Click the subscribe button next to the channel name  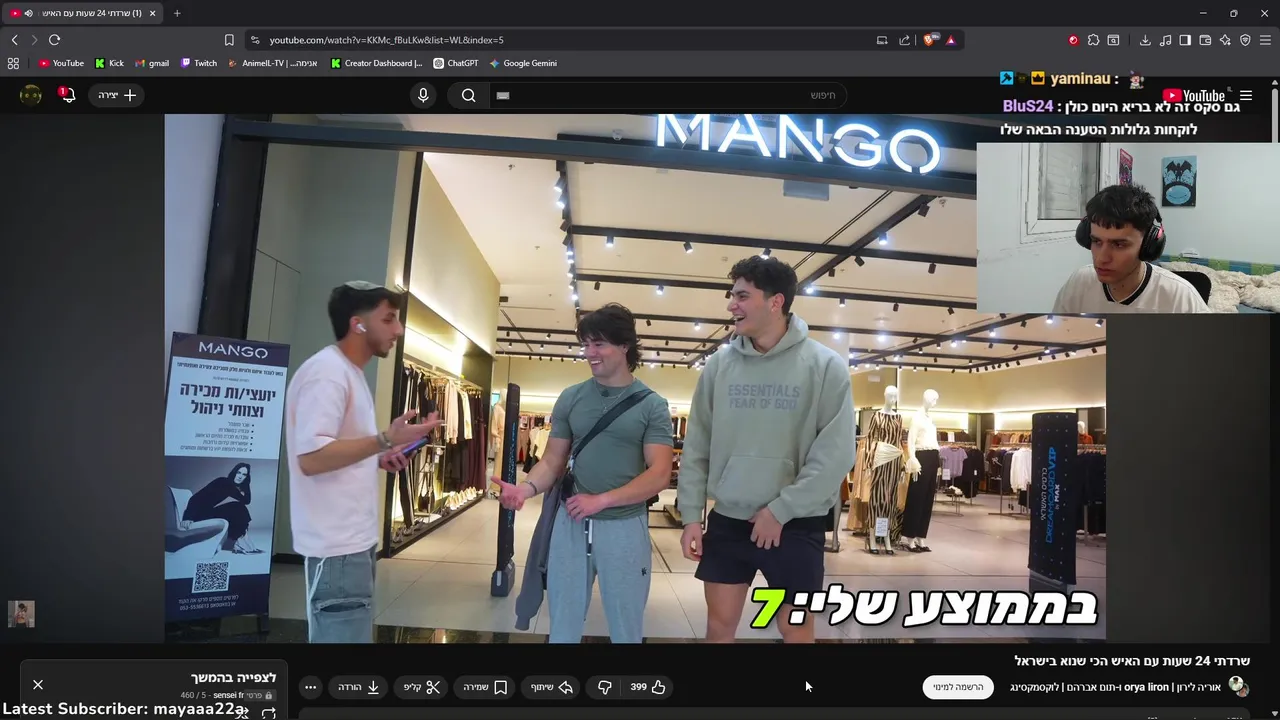[x=958, y=687]
